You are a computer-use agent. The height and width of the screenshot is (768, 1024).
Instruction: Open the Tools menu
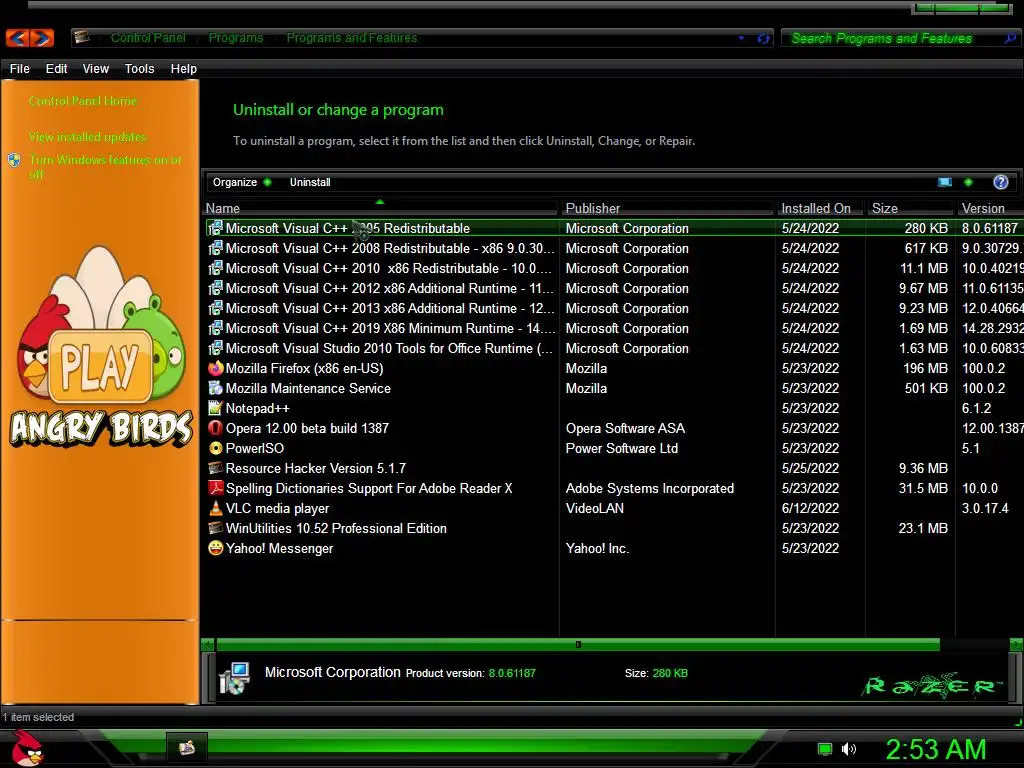[x=139, y=69]
